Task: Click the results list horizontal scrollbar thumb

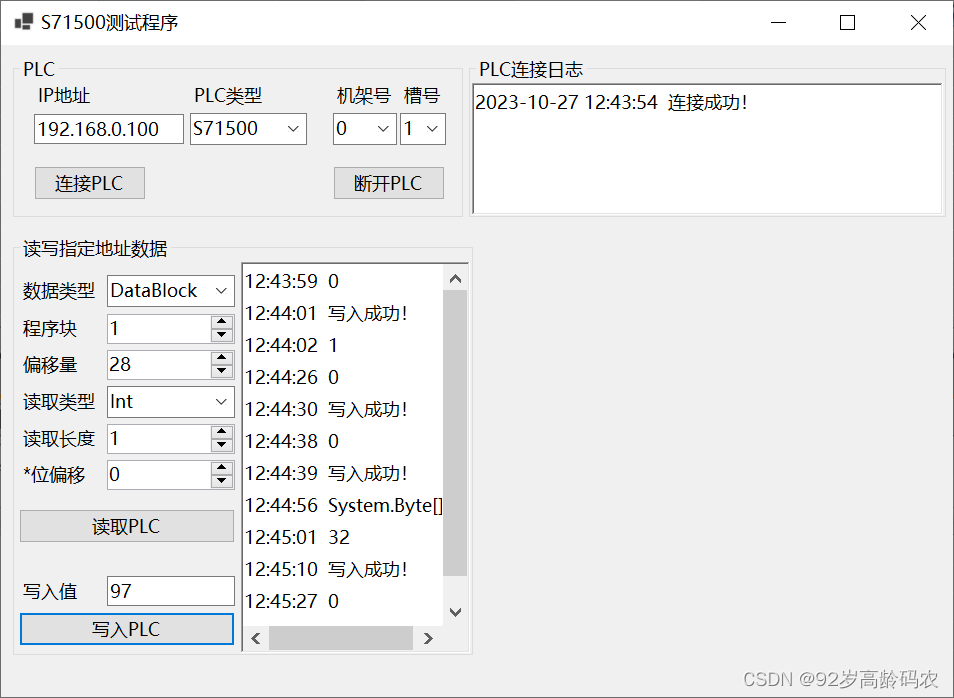Action: click(341, 638)
